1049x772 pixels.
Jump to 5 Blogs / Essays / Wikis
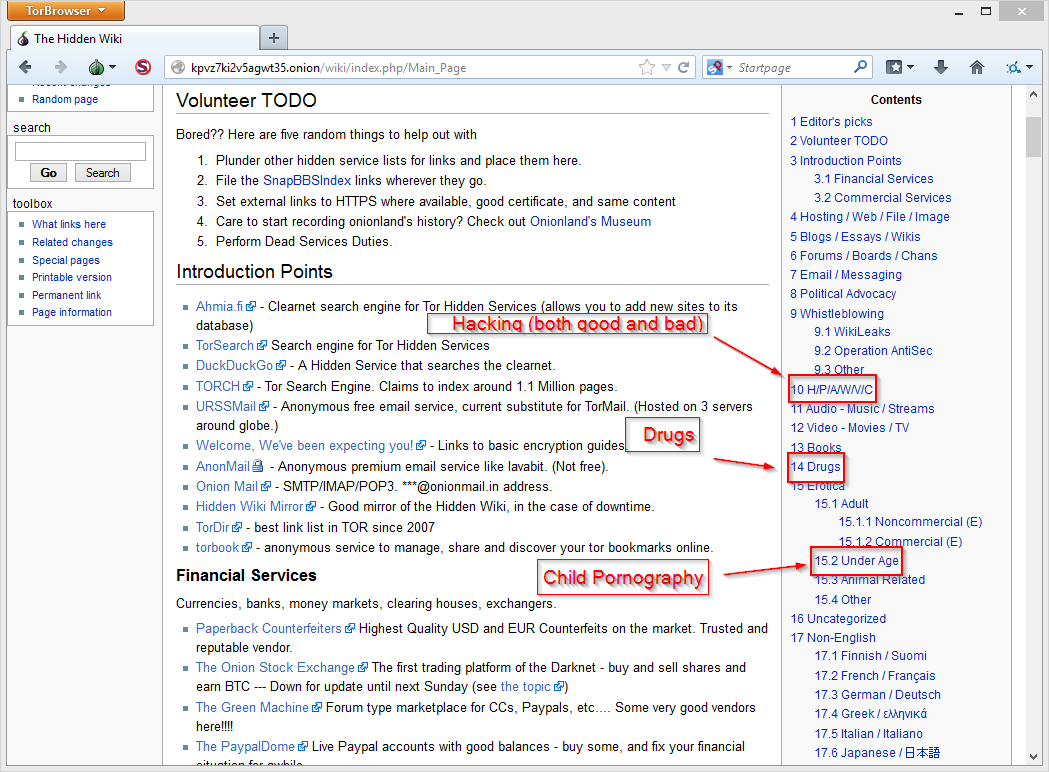pos(855,237)
